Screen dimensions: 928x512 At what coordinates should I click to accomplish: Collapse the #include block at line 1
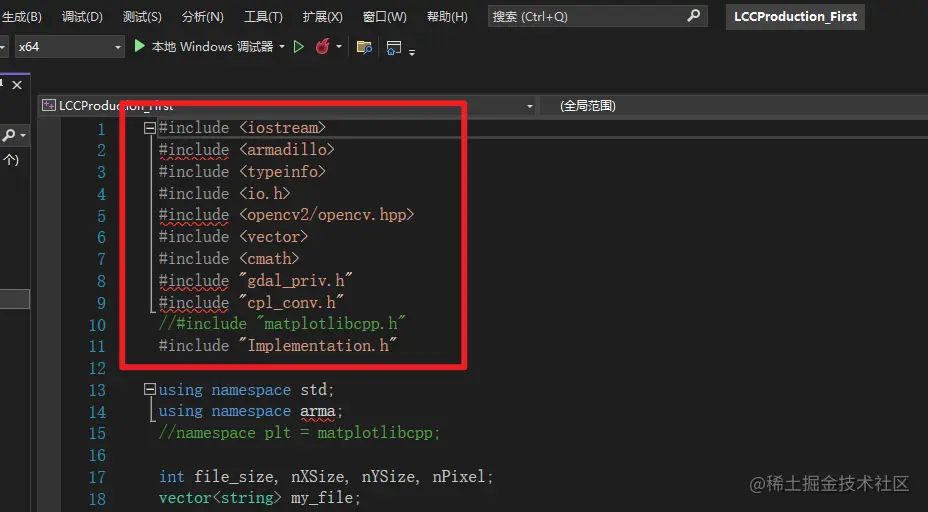point(150,128)
